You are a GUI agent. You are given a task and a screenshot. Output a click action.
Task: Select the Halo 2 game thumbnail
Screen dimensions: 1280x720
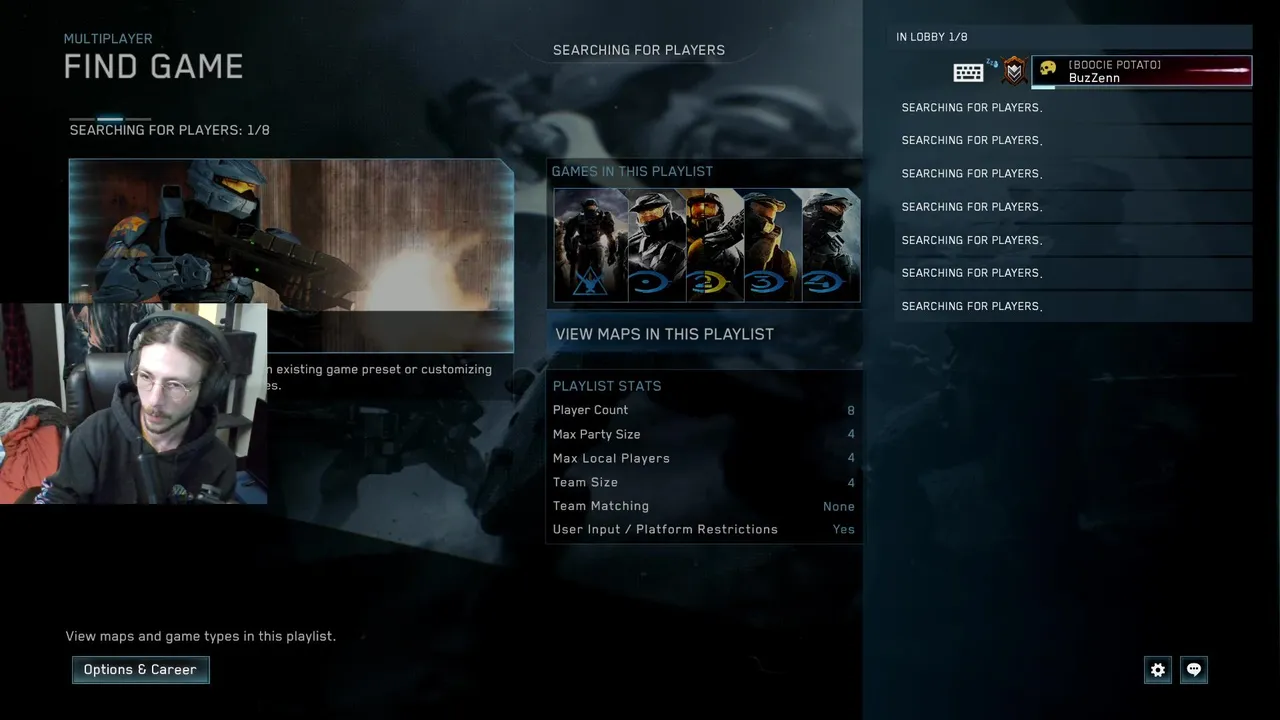pos(715,245)
